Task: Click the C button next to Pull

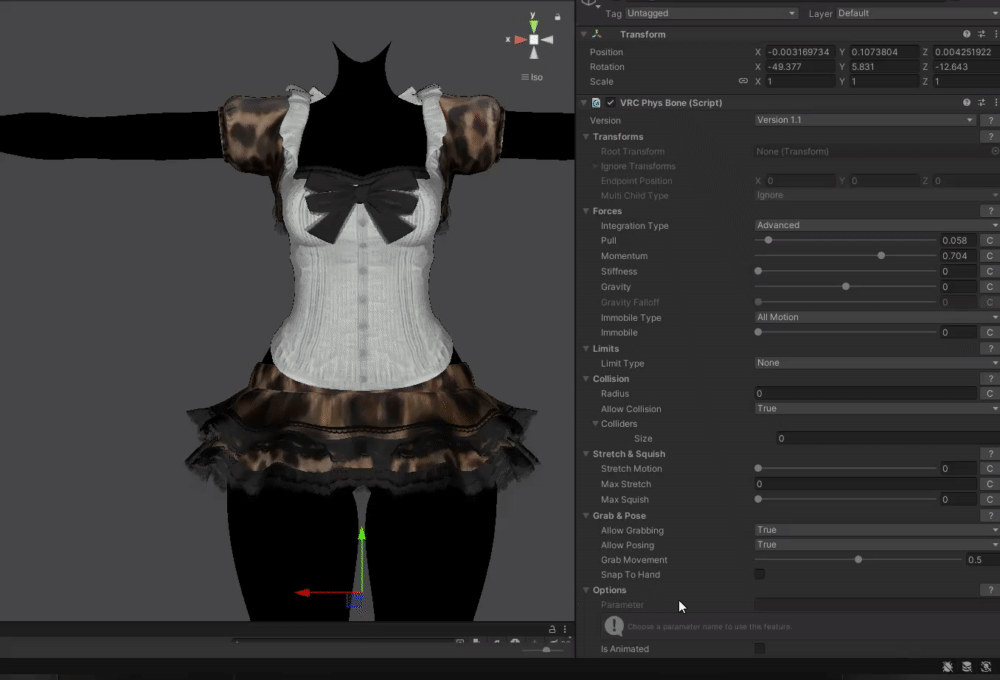Action: pyautogui.click(x=989, y=241)
